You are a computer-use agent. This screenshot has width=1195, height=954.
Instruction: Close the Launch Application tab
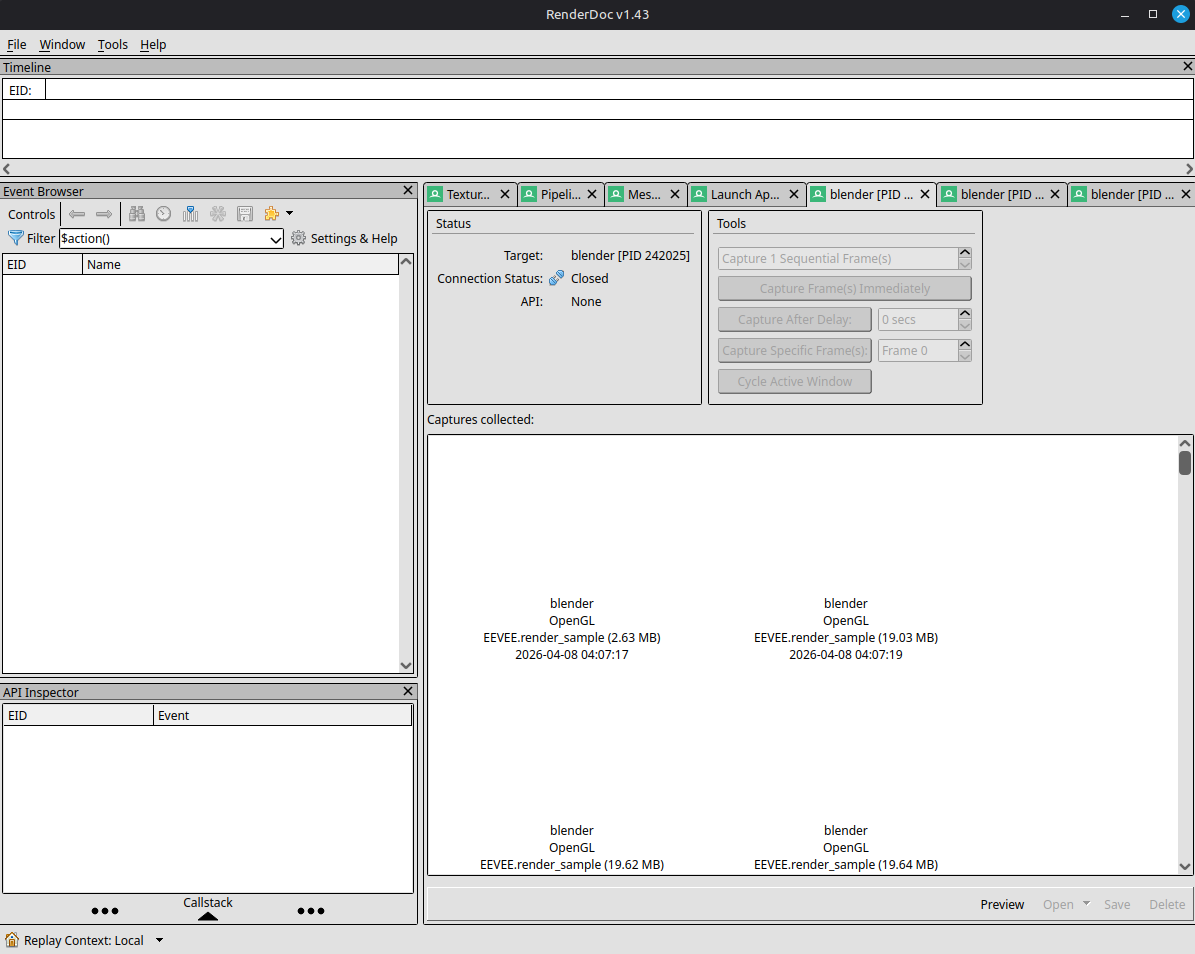[793, 194]
